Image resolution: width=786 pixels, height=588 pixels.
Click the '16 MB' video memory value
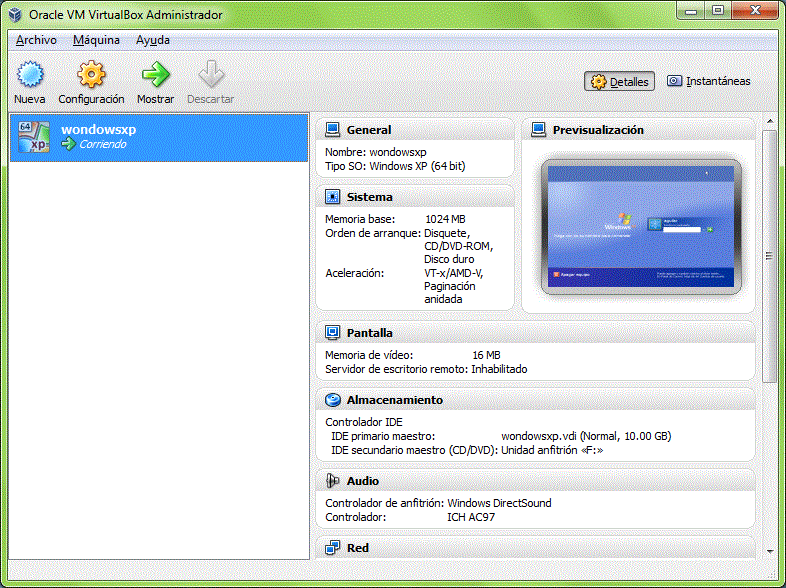point(486,355)
